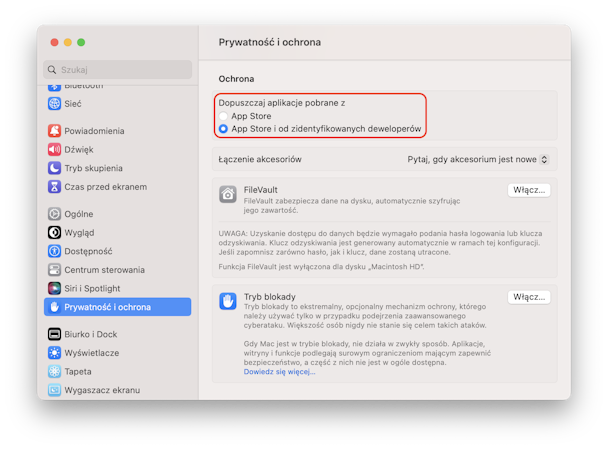Image resolution: width=608 pixels, height=449 pixels.
Task: Open Powiadomienia settings pane
Action: point(117,131)
